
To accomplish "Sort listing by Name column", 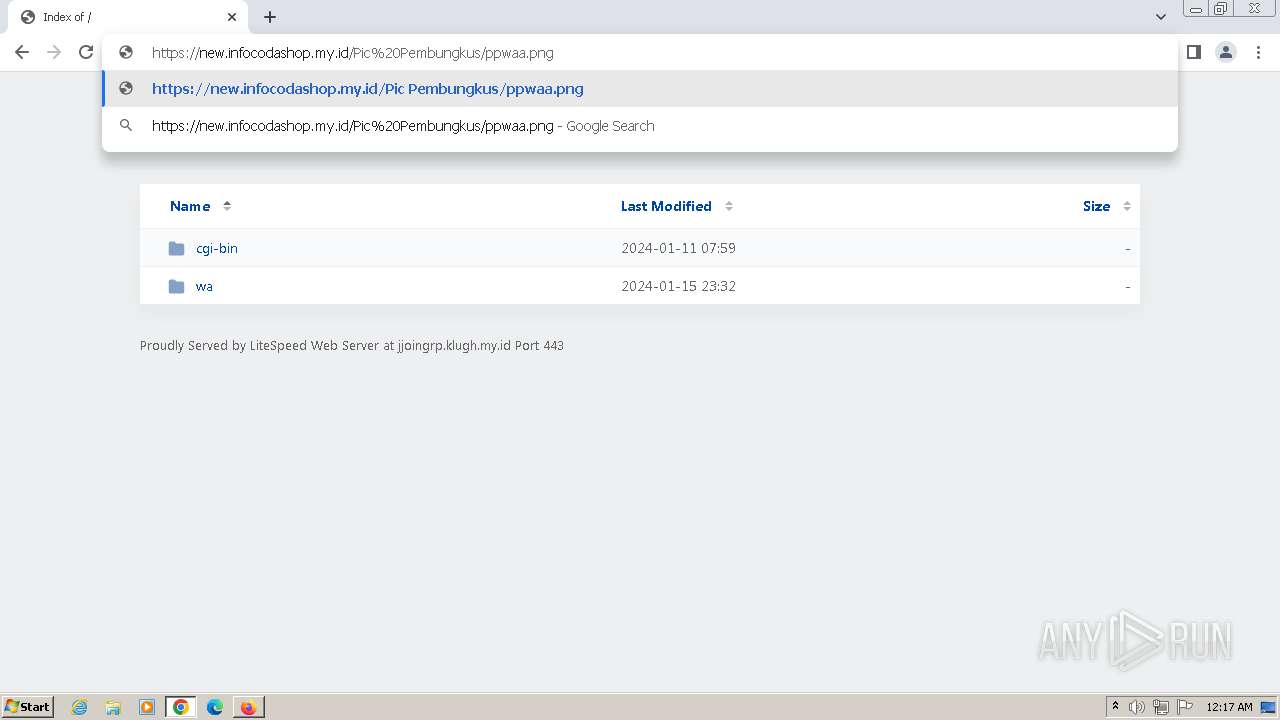I will pos(190,206).
